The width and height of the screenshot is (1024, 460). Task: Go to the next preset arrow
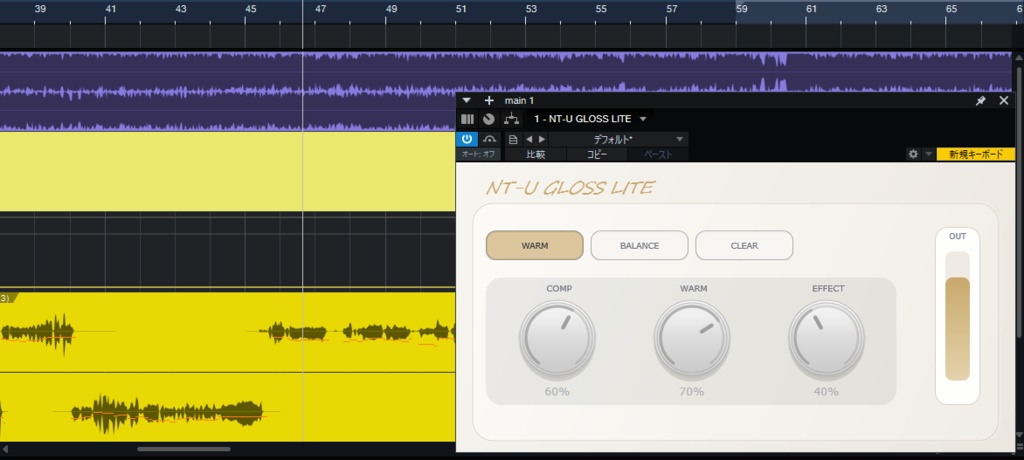541,139
